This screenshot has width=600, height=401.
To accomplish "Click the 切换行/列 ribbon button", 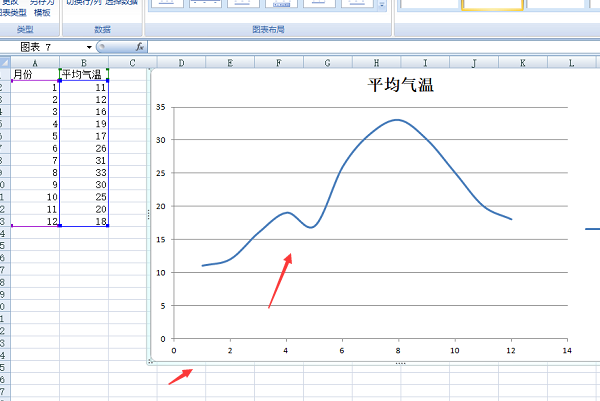I will pyautogui.click(x=84, y=2).
